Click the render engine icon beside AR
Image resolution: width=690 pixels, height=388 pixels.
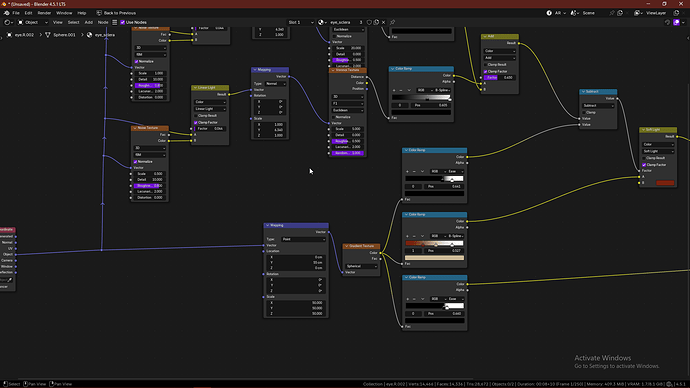click(x=549, y=13)
